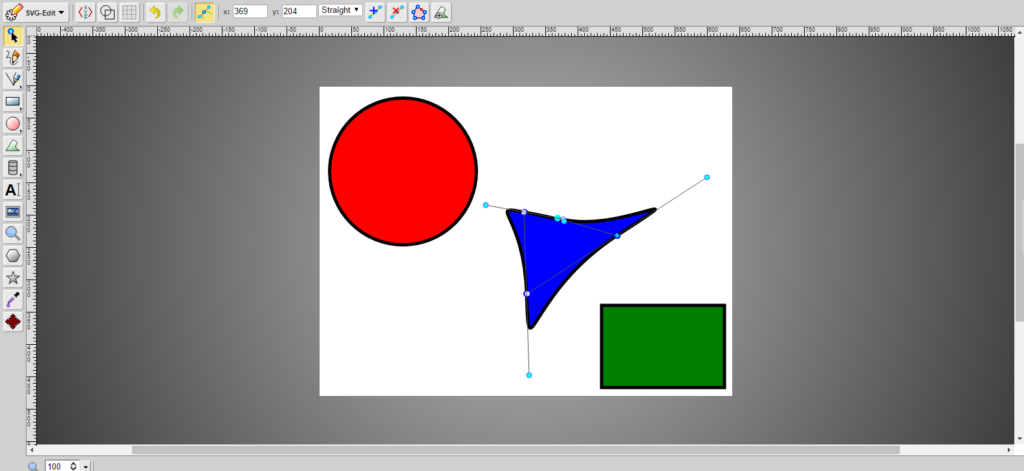The width and height of the screenshot is (1024, 471).
Task: Click the delete node button
Action: [x=397, y=12]
